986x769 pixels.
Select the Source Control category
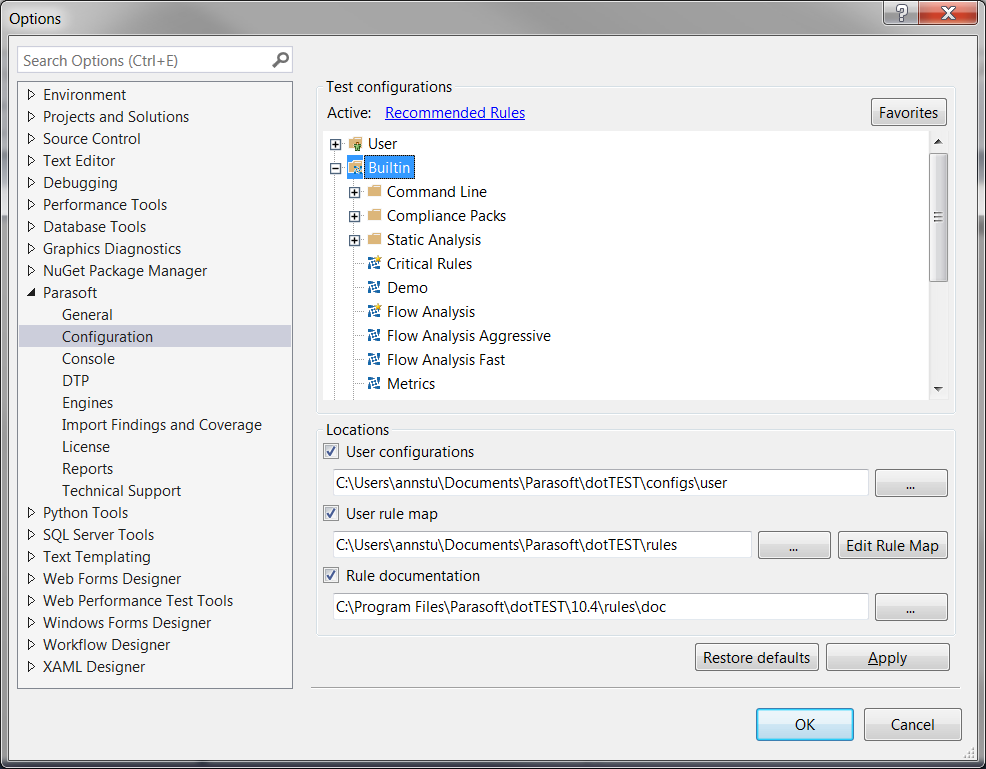click(x=92, y=138)
